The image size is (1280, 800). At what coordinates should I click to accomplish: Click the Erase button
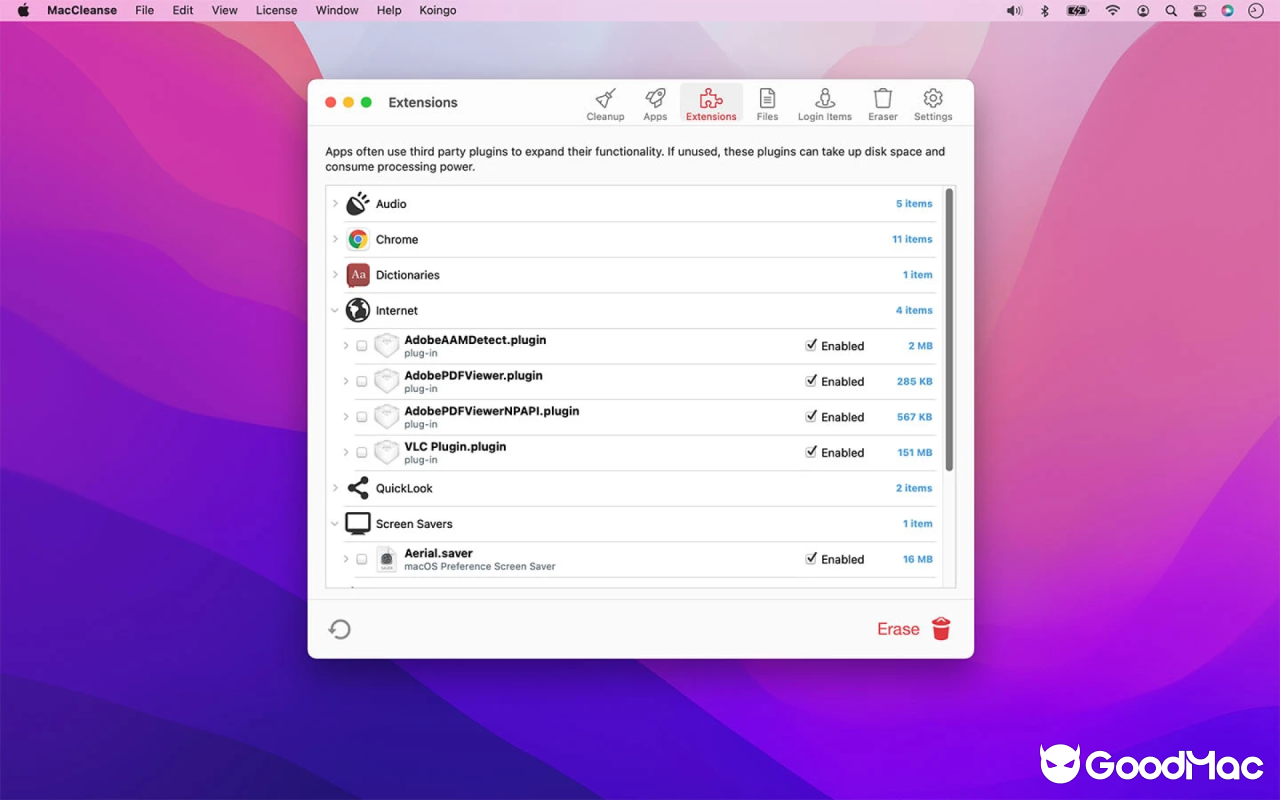pyautogui.click(x=898, y=629)
